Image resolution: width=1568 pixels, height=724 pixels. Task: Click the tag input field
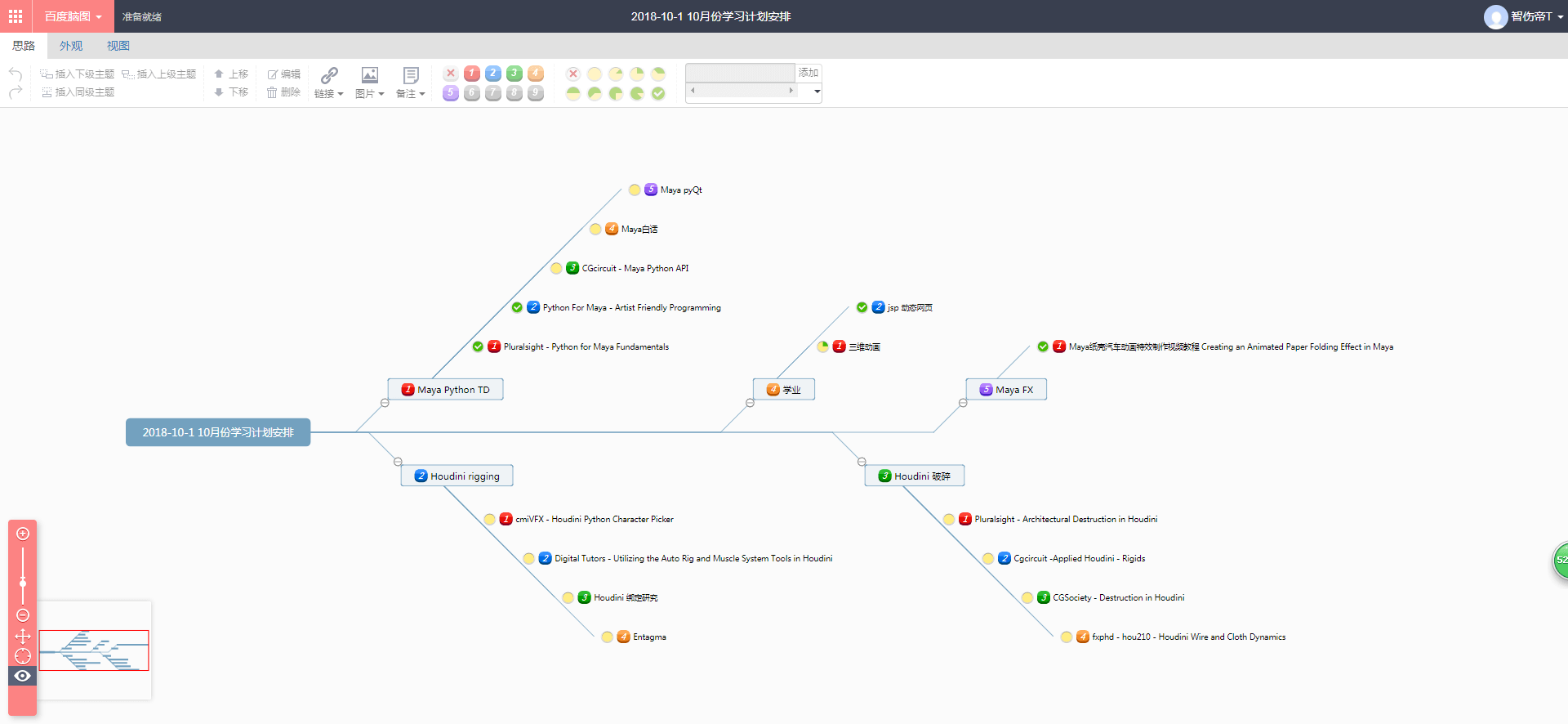[740, 73]
